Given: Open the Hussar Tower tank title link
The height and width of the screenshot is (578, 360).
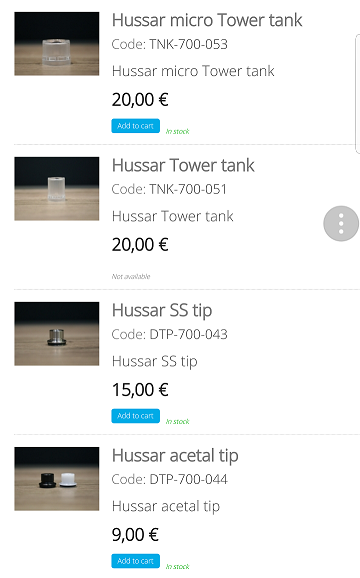Looking at the screenshot, I should coord(183,165).
